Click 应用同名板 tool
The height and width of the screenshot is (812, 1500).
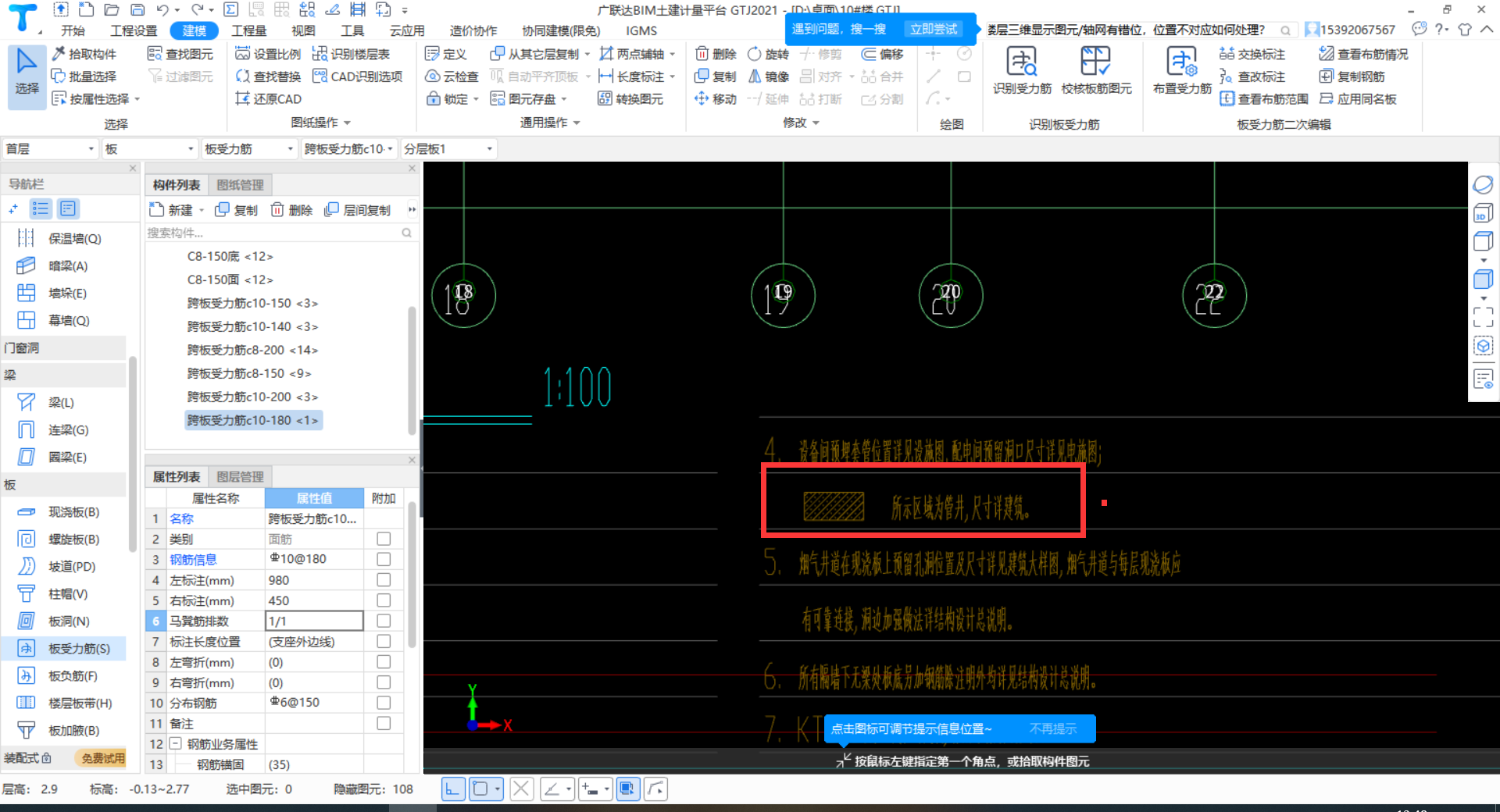point(1358,99)
